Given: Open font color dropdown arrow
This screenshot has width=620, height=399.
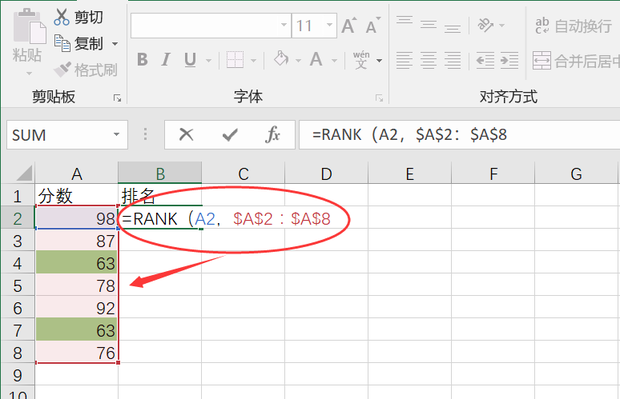Looking at the screenshot, I should [334, 61].
